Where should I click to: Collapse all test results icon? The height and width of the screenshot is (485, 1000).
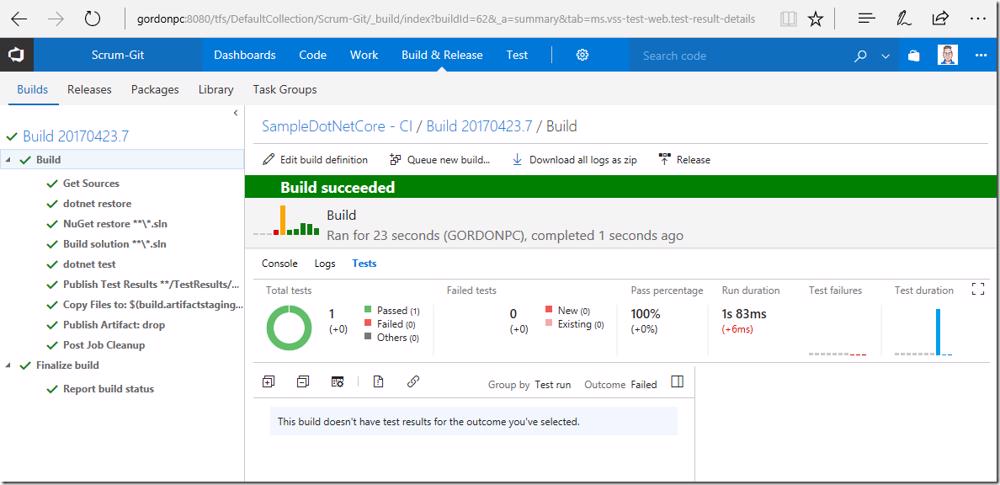pos(303,382)
